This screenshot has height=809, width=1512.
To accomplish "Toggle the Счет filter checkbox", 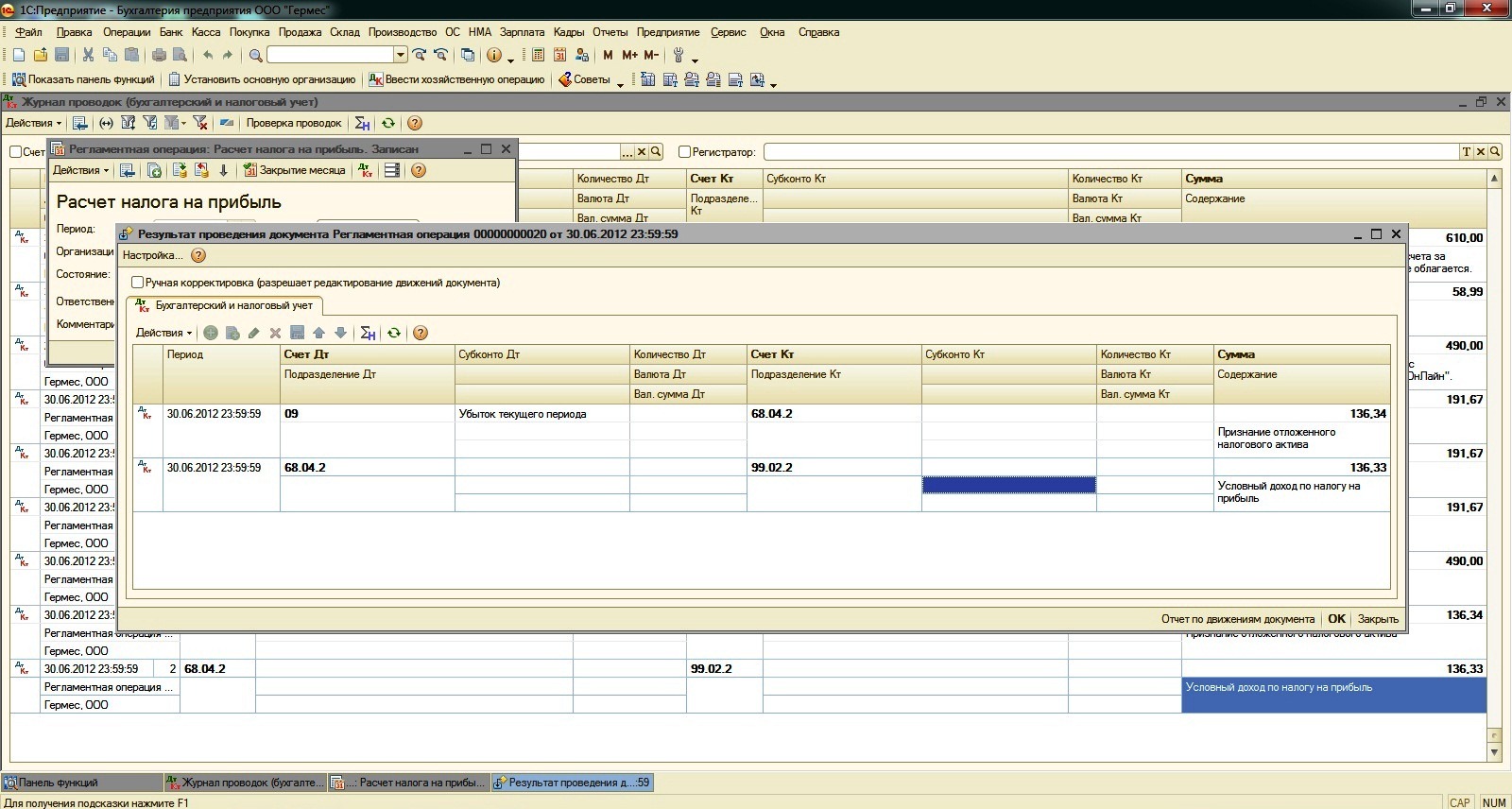I will [16, 152].
